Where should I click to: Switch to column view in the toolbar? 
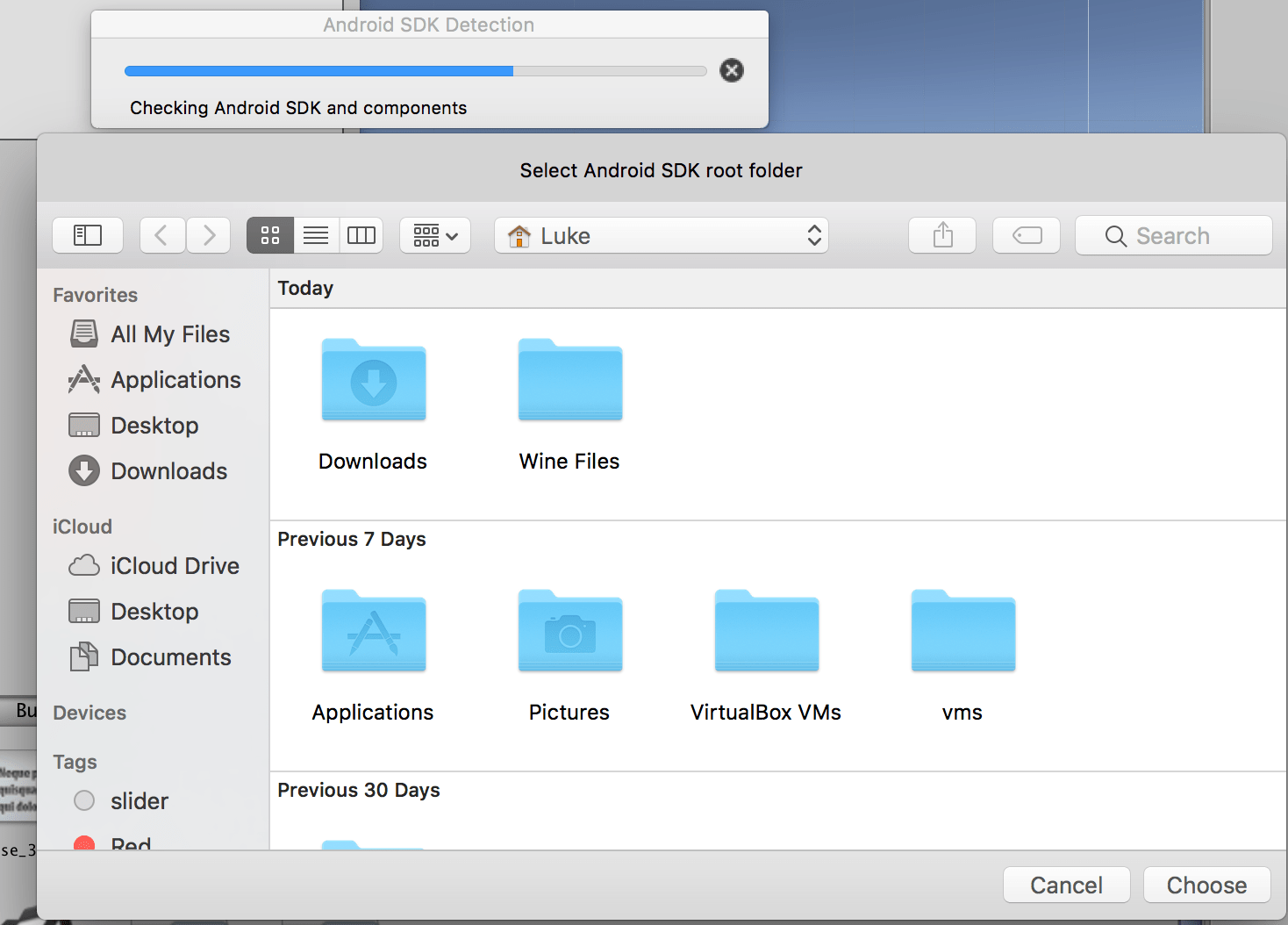point(361,235)
